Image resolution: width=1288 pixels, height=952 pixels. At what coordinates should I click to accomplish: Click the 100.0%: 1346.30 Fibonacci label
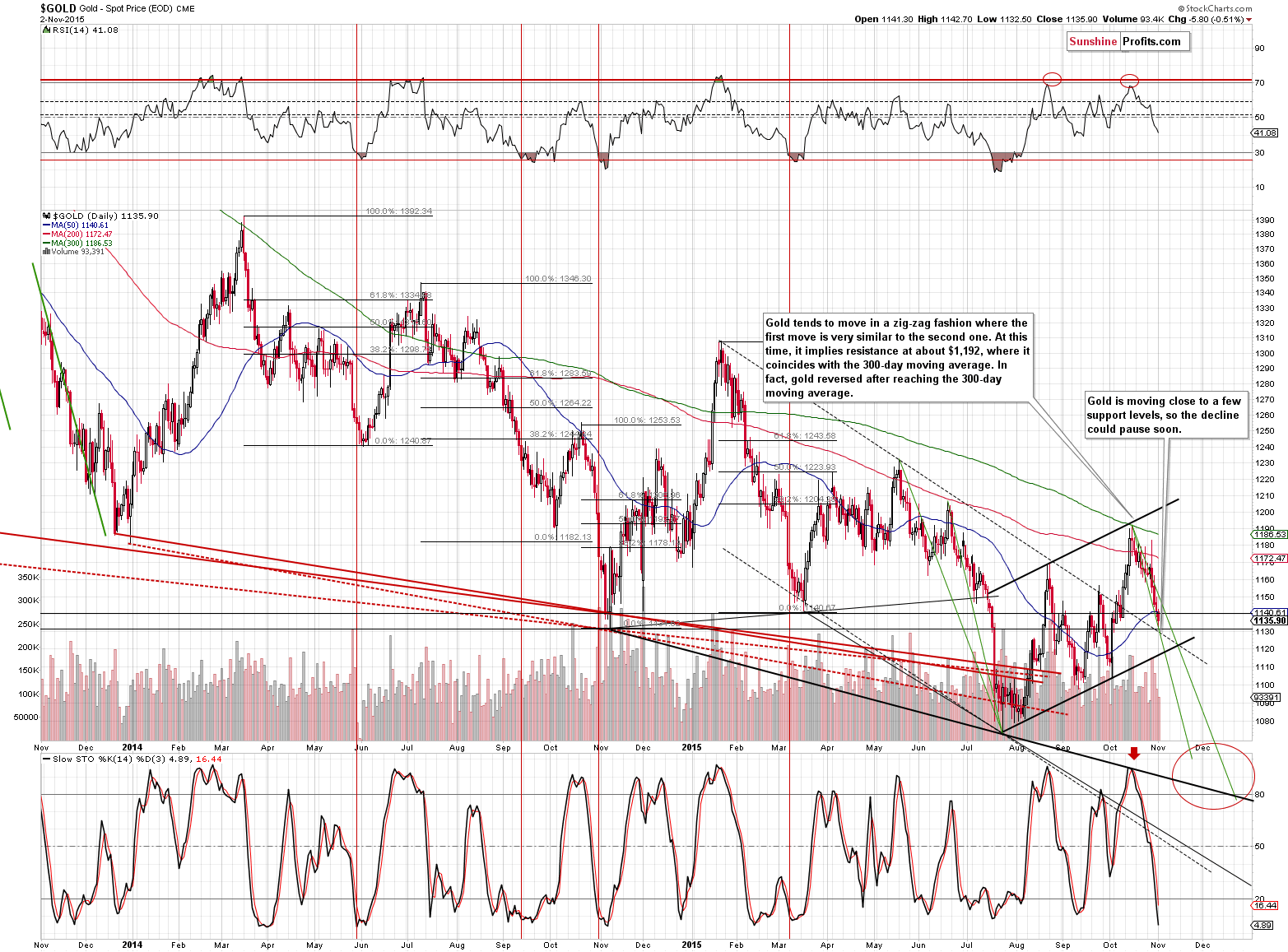[x=558, y=279]
